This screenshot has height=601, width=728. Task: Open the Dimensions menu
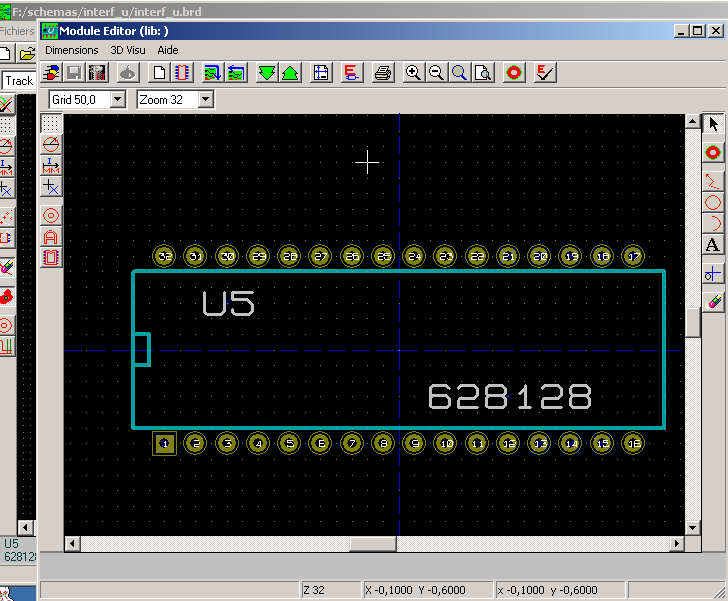[x=72, y=49]
